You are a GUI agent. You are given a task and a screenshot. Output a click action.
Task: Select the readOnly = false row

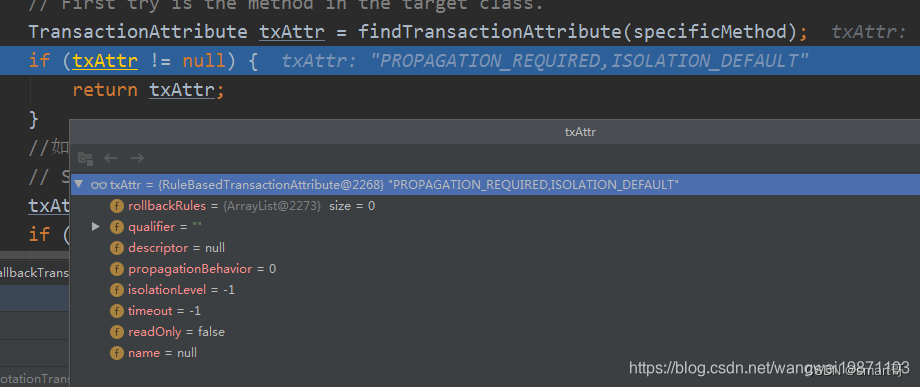(x=495, y=332)
